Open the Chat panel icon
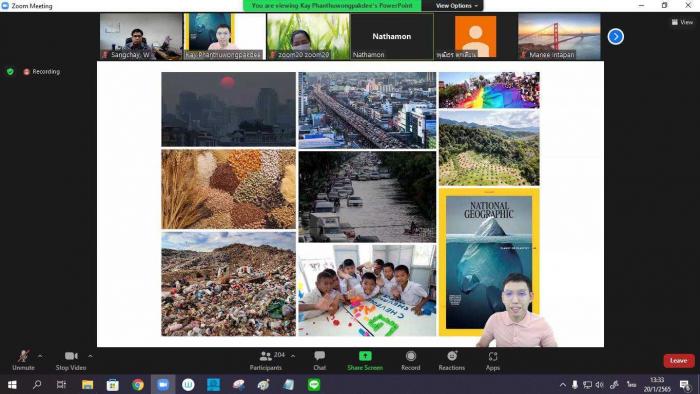Viewport: 700px width, 394px height. click(x=319, y=356)
